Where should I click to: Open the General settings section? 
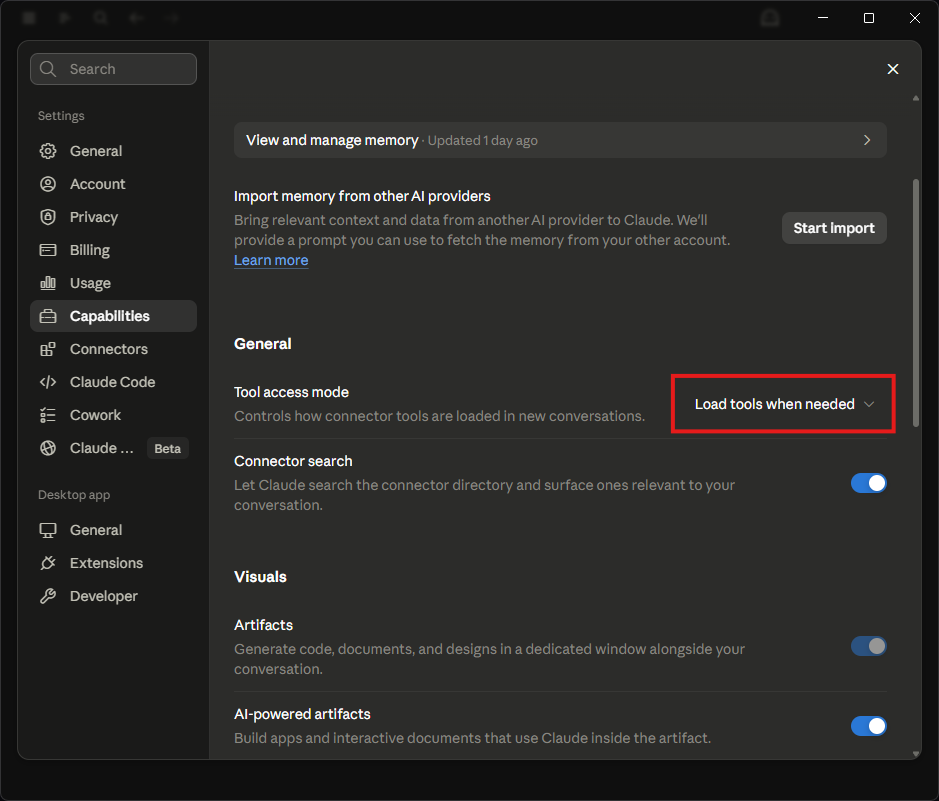(x=113, y=151)
